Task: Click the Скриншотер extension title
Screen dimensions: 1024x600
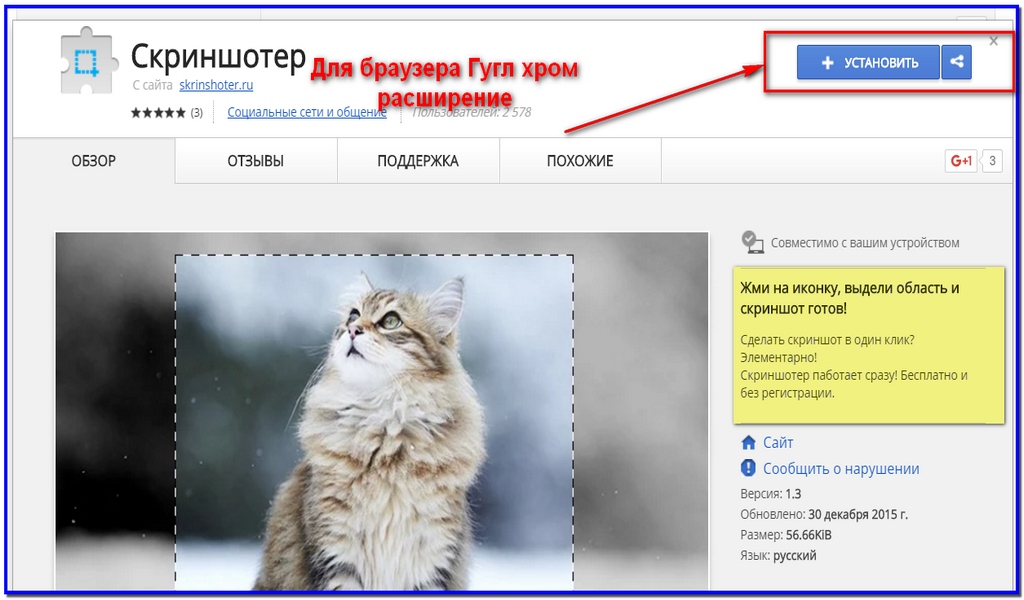Action: [x=218, y=57]
